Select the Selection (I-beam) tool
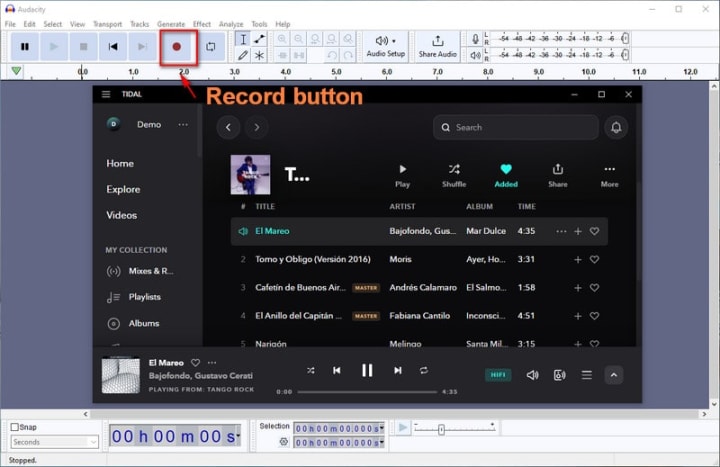This screenshot has height=467, width=720. pyautogui.click(x=243, y=39)
